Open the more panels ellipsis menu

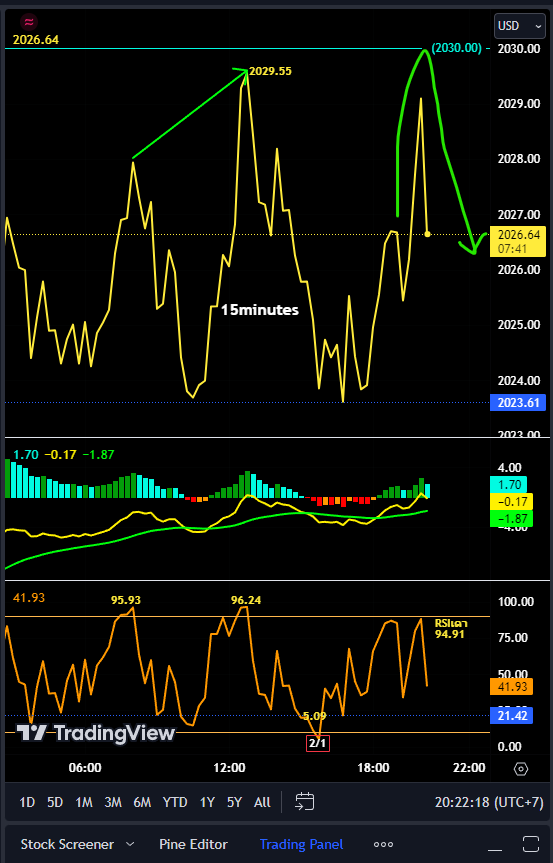(x=383, y=844)
